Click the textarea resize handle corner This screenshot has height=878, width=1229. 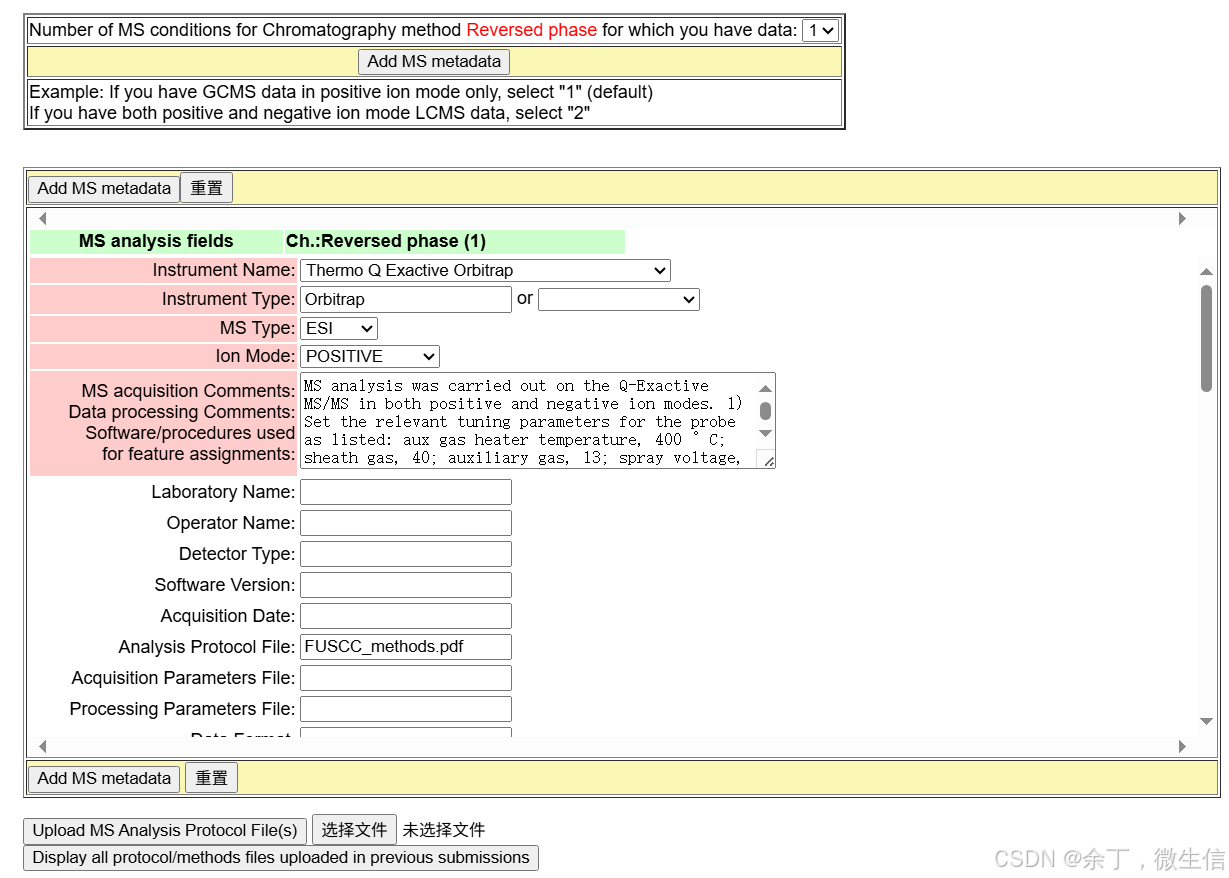[766, 459]
